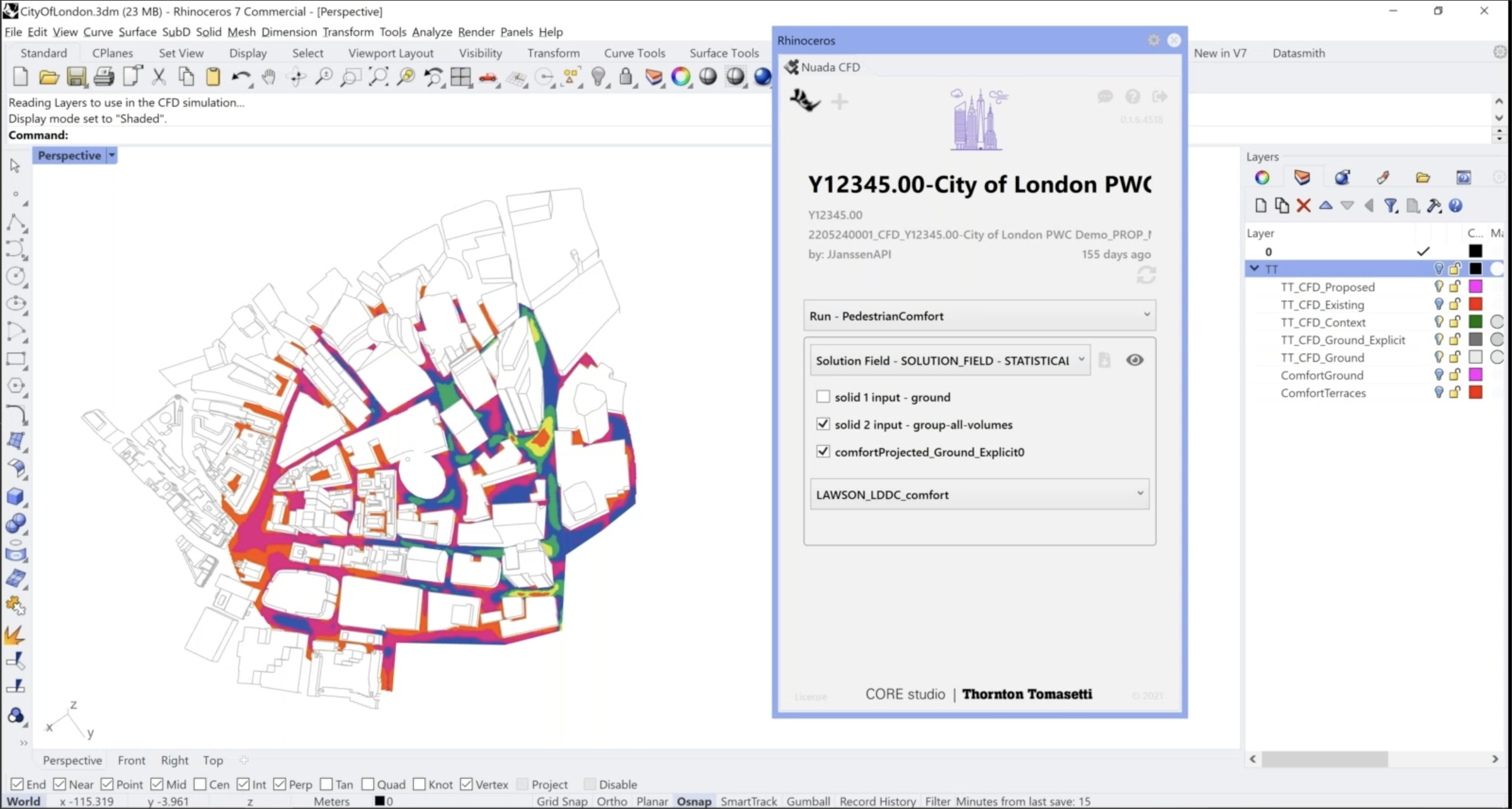The height and width of the screenshot is (809, 1512).
Task: Open the LAWSON_LDDC_comfort dropdown
Action: [x=980, y=495]
